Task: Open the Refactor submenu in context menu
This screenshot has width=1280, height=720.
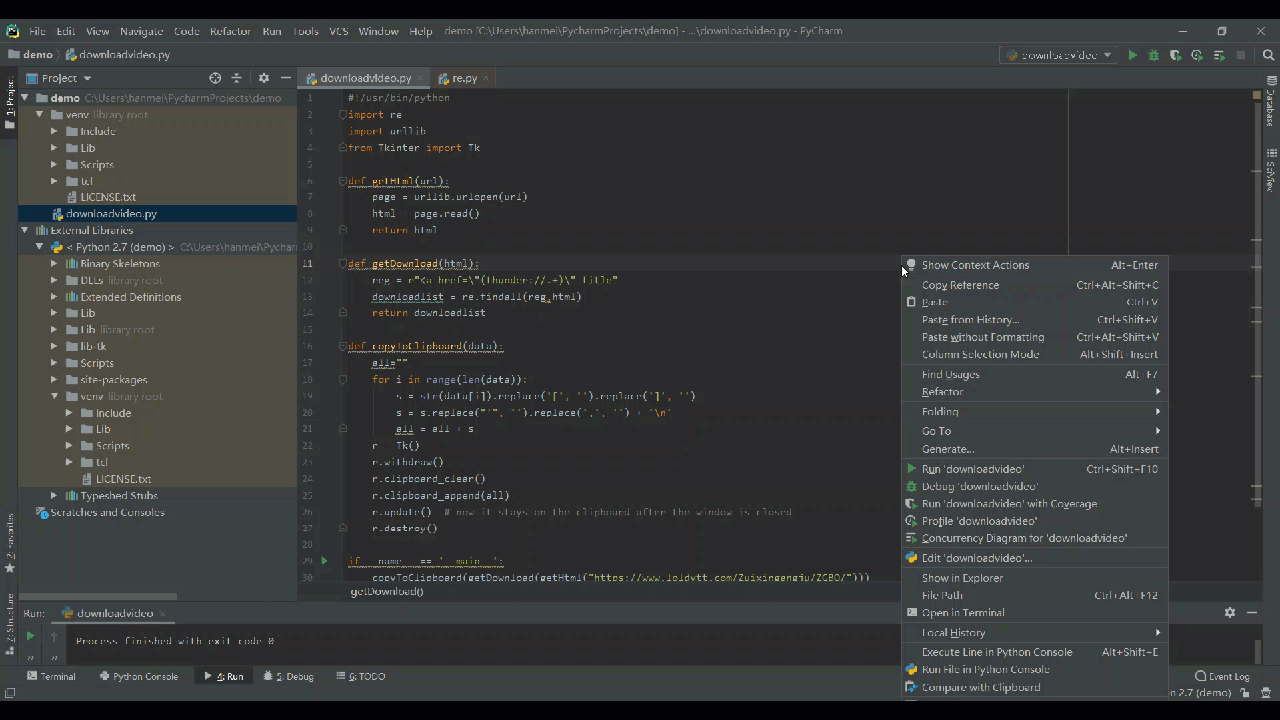Action: click(x=1035, y=392)
